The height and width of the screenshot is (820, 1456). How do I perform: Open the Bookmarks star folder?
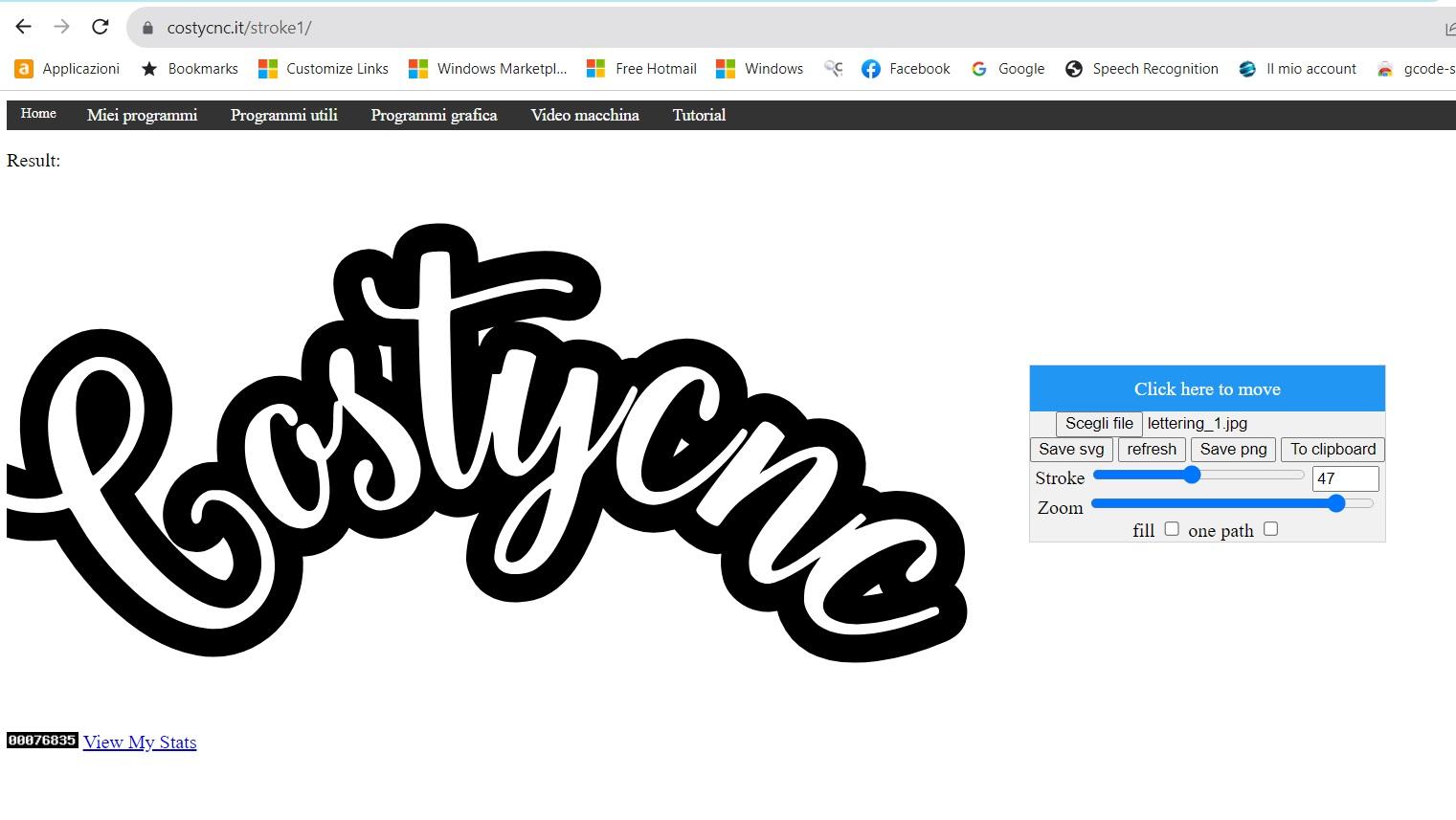[190, 69]
